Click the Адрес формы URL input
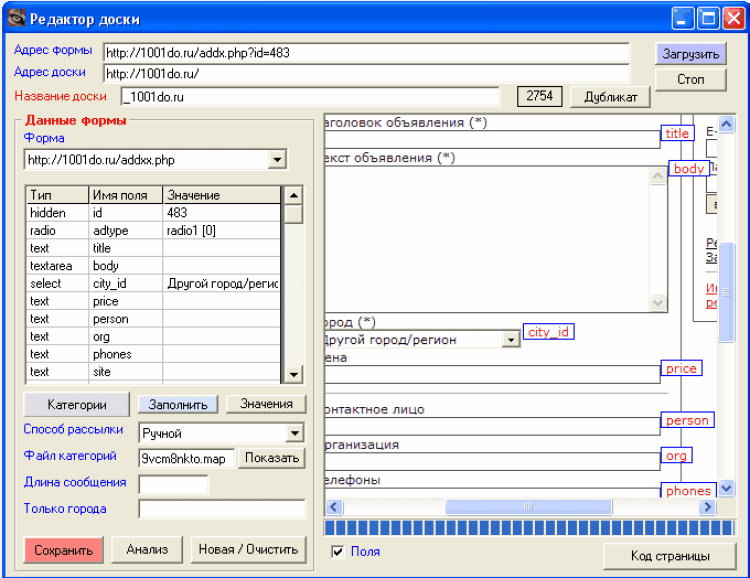The width and height of the screenshot is (750, 578). (x=366, y=52)
